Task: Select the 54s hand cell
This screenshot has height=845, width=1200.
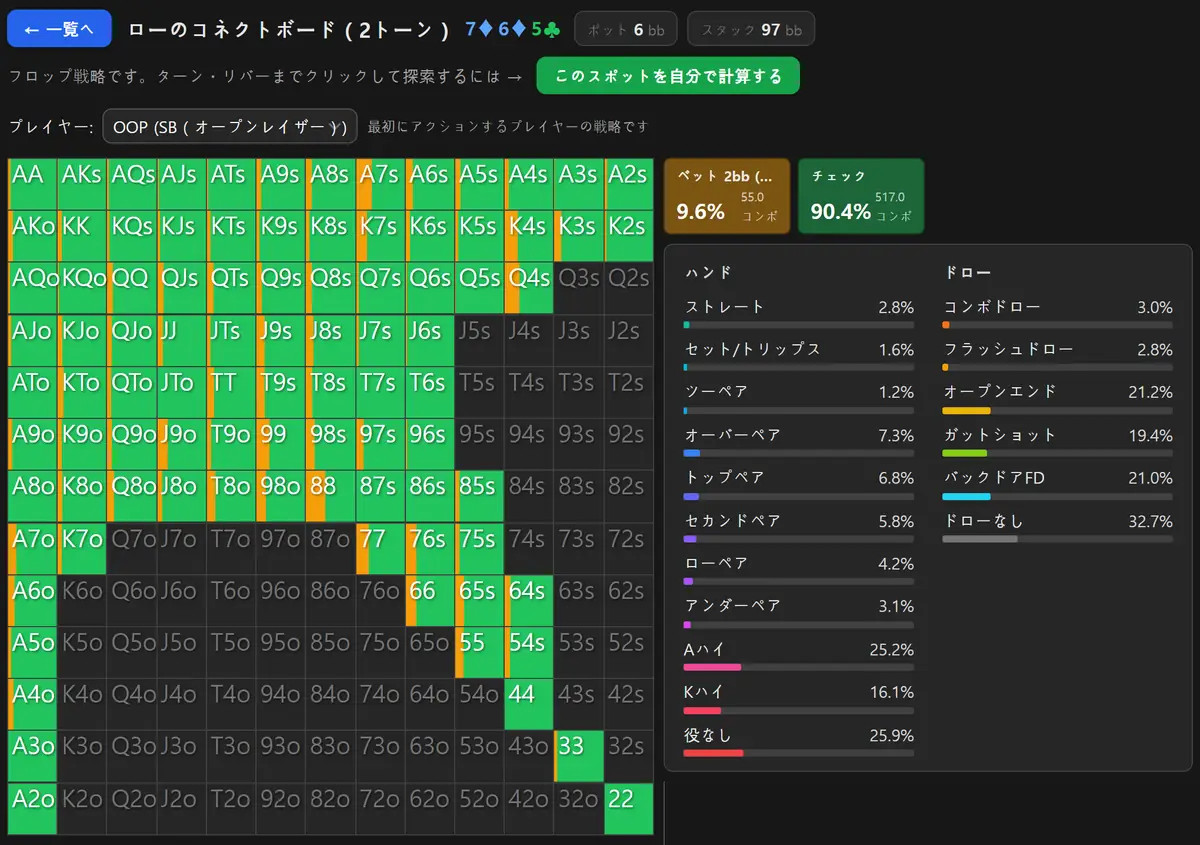Action: [x=530, y=653]
